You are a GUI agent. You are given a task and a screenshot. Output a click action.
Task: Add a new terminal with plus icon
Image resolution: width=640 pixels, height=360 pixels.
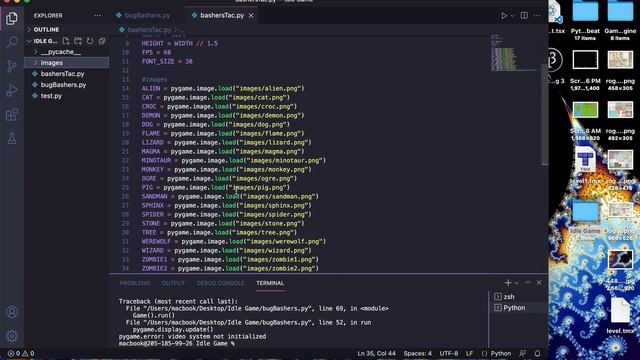pos(508,282)
